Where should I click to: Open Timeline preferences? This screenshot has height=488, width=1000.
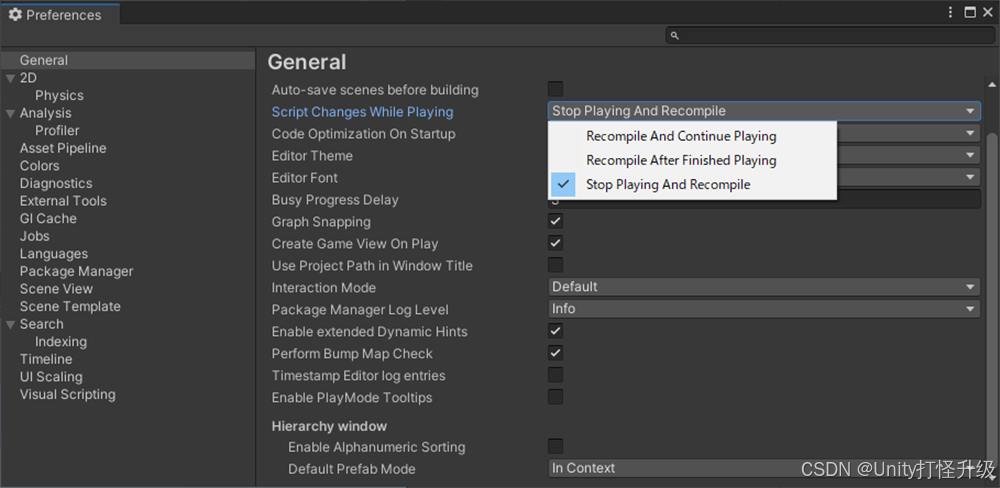[46, 359]
